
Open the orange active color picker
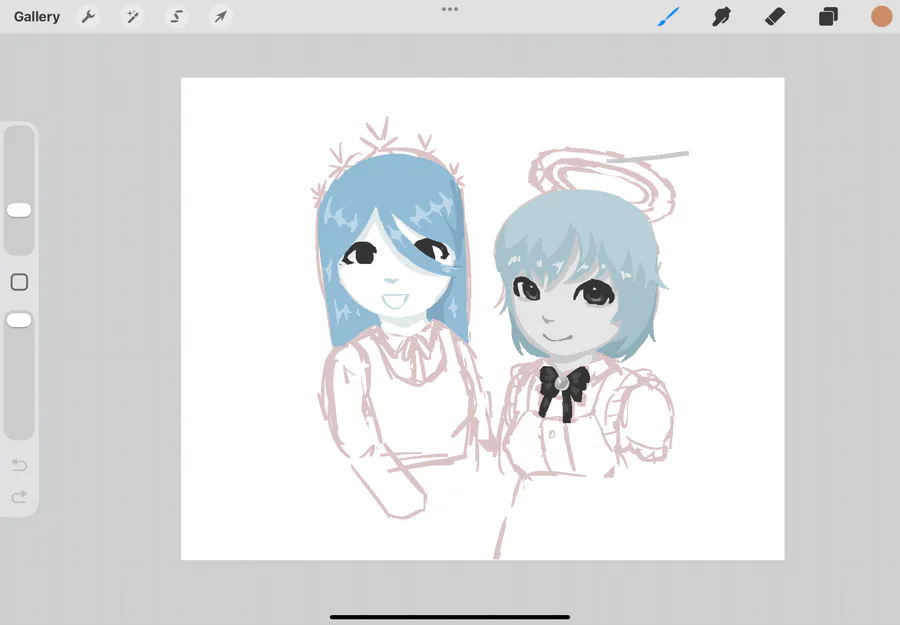pyautogui.click(x=881, y=17)
